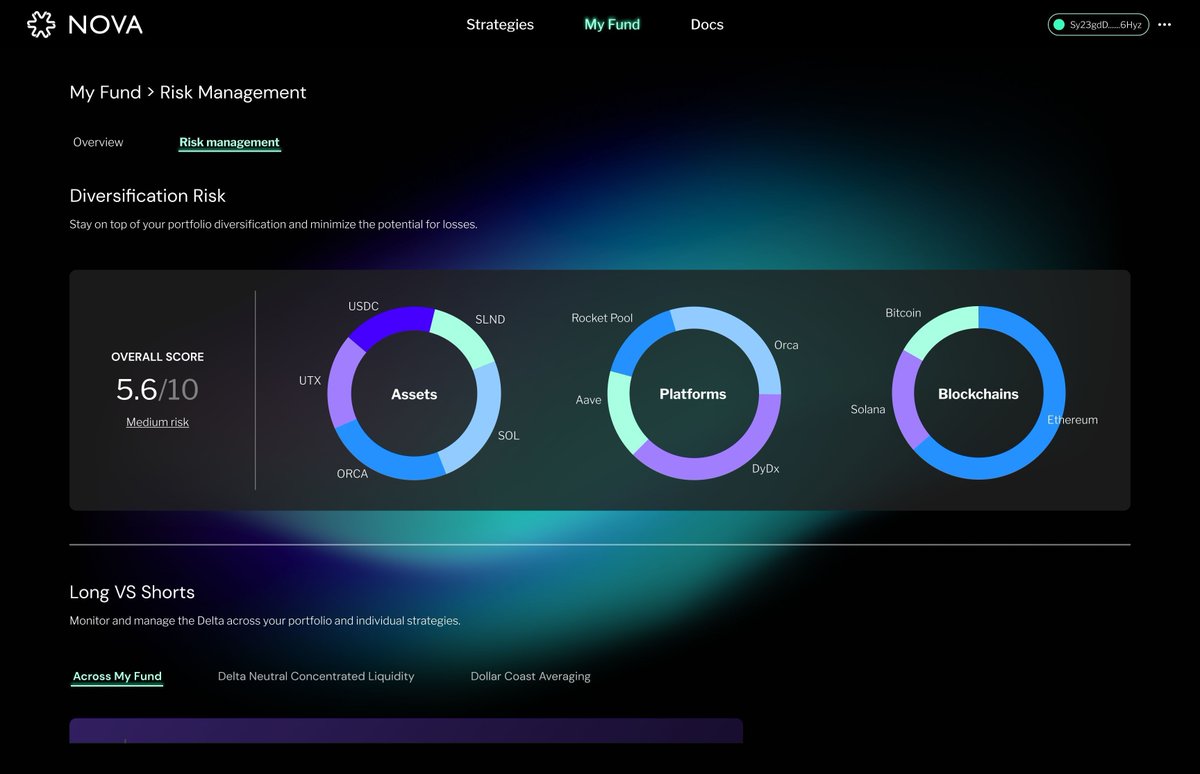Screen dimensions: 1200x774
Task: Open the Docs nav item
Action: point(707,25)
